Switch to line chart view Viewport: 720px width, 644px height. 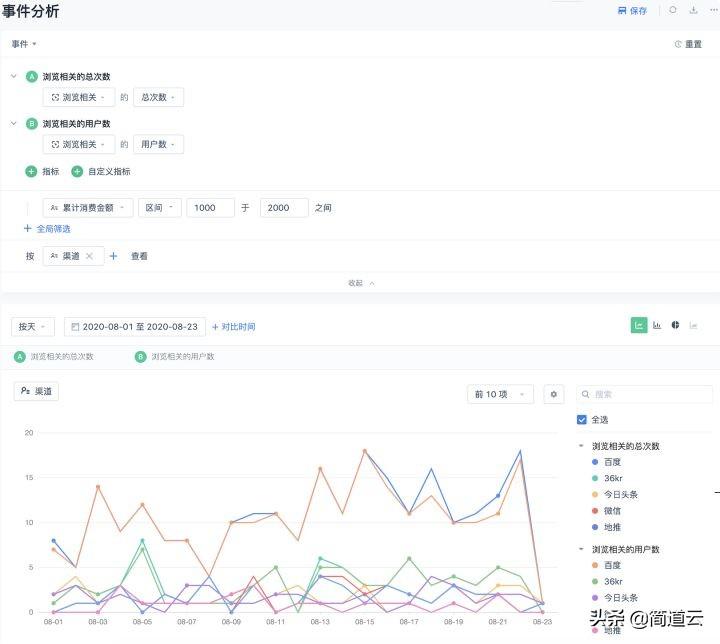click(x=639, y=326)
